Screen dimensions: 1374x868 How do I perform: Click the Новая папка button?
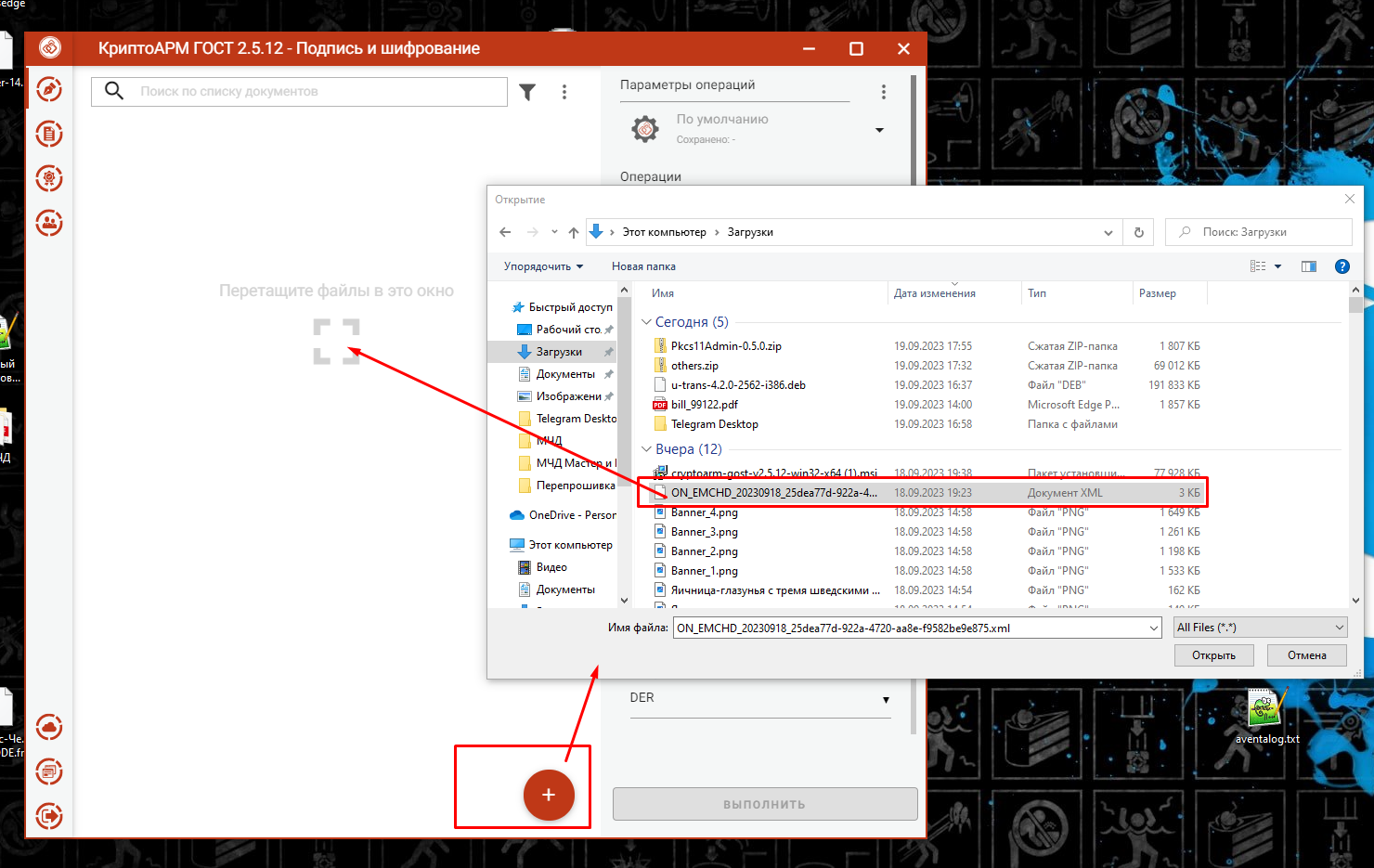pyautogui.click(x=643, y=266)
